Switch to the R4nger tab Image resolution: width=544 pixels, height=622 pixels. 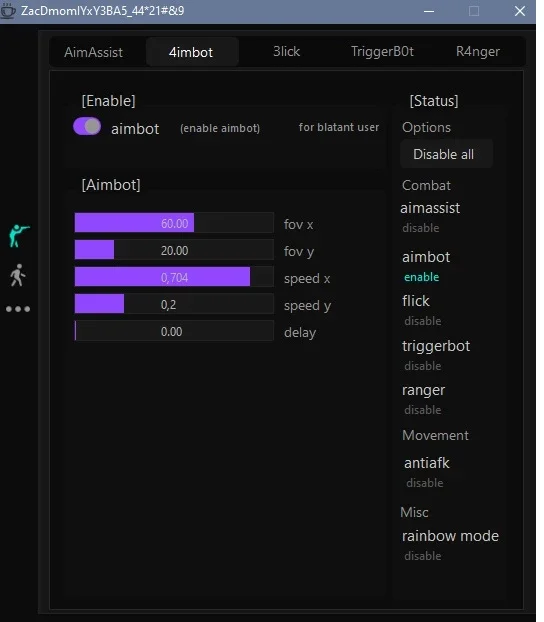point(478,51)
